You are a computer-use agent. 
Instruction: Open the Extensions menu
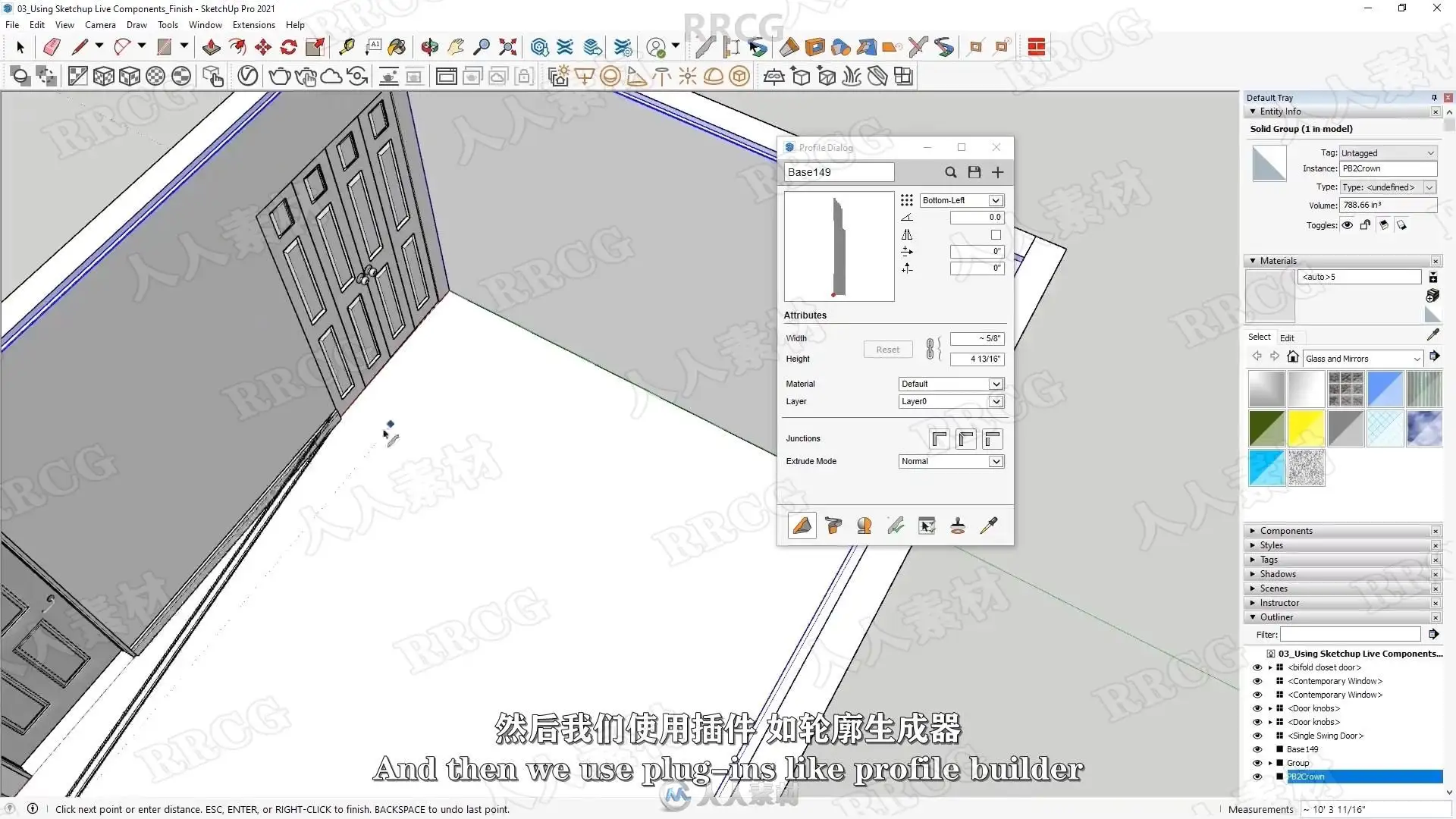click(x=254, y=25)
